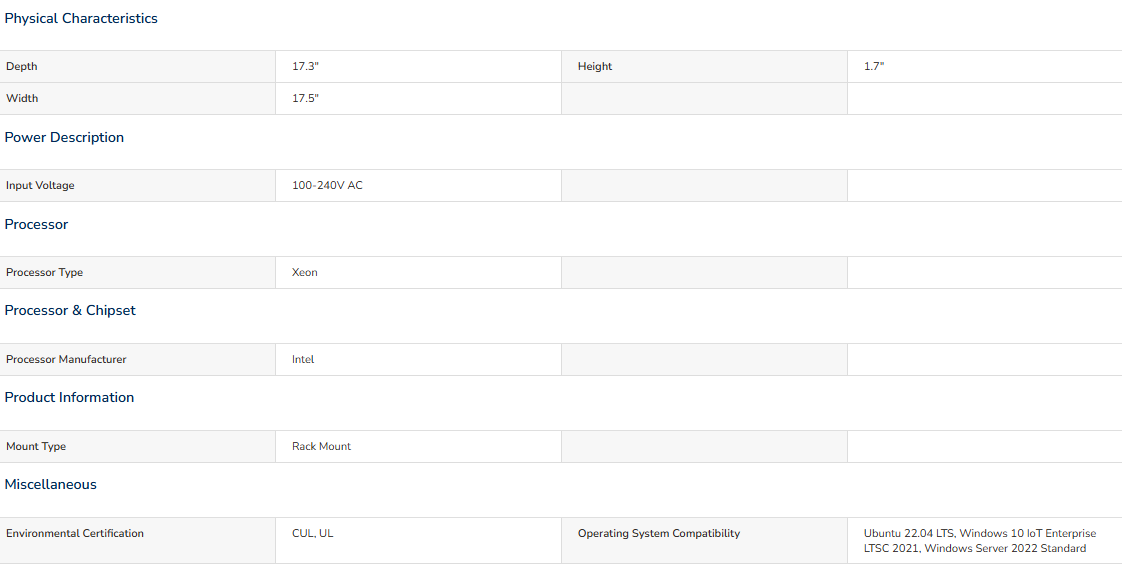Select the Width label cell
Screen dimensions: 1122x575
pos(137,99)
